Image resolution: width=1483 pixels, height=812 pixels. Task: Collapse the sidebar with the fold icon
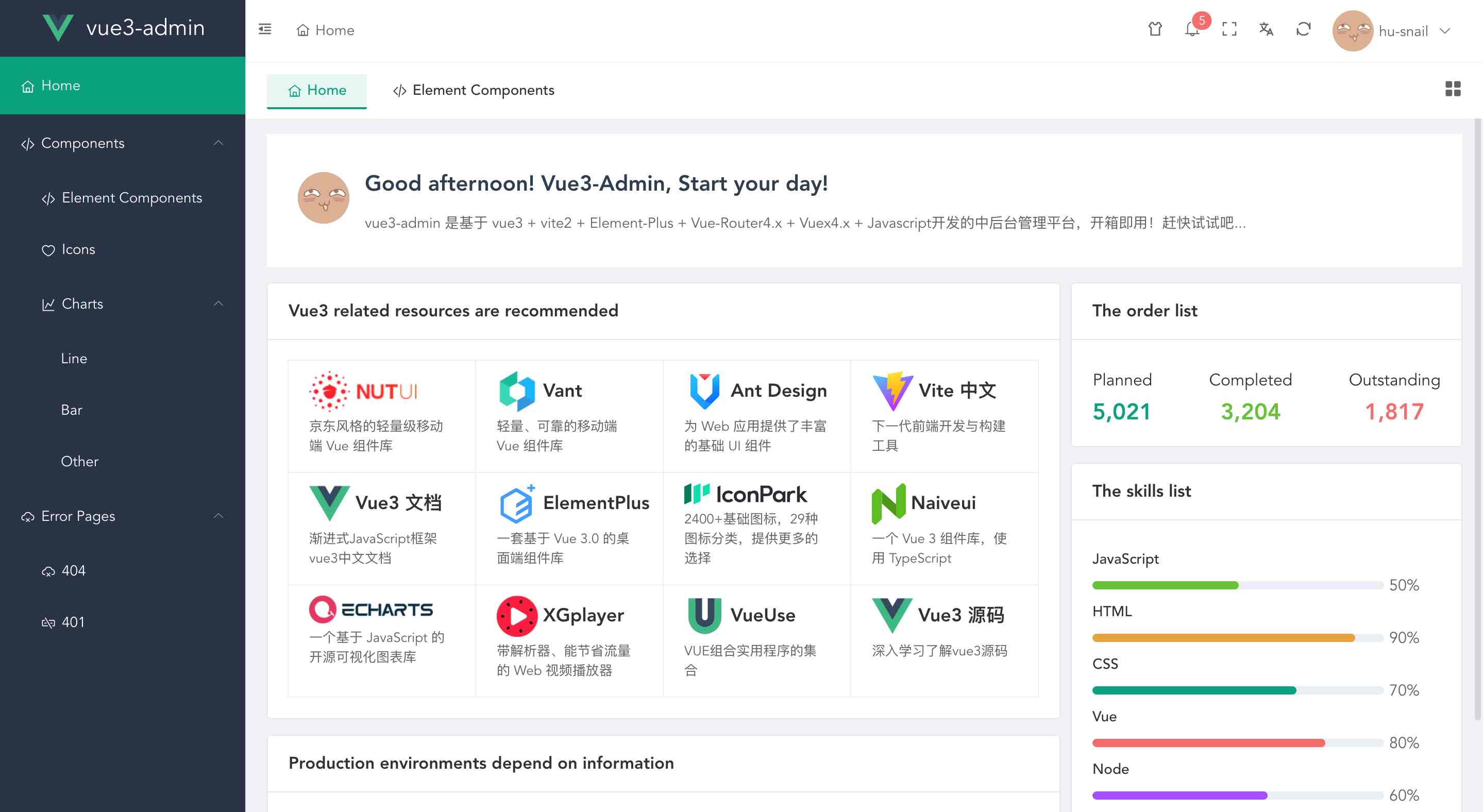pos(265,29)
